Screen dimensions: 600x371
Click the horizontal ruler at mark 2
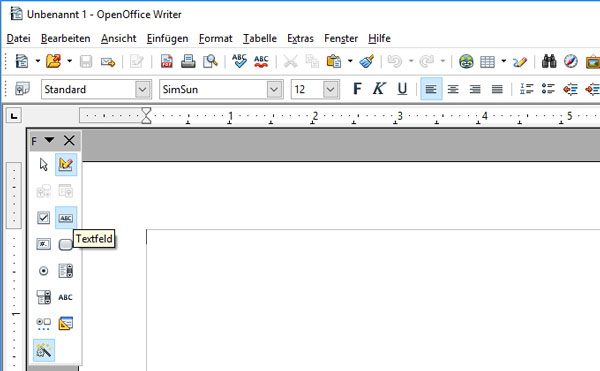315,116
